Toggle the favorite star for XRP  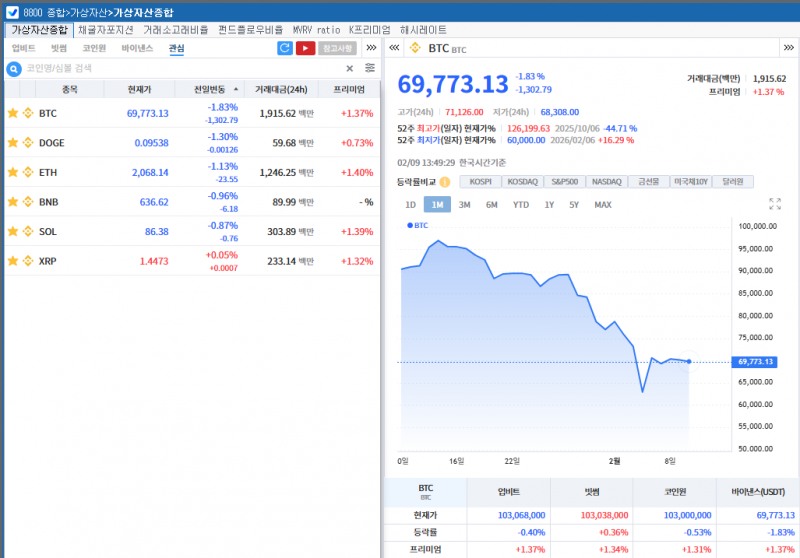pos(13,261)
